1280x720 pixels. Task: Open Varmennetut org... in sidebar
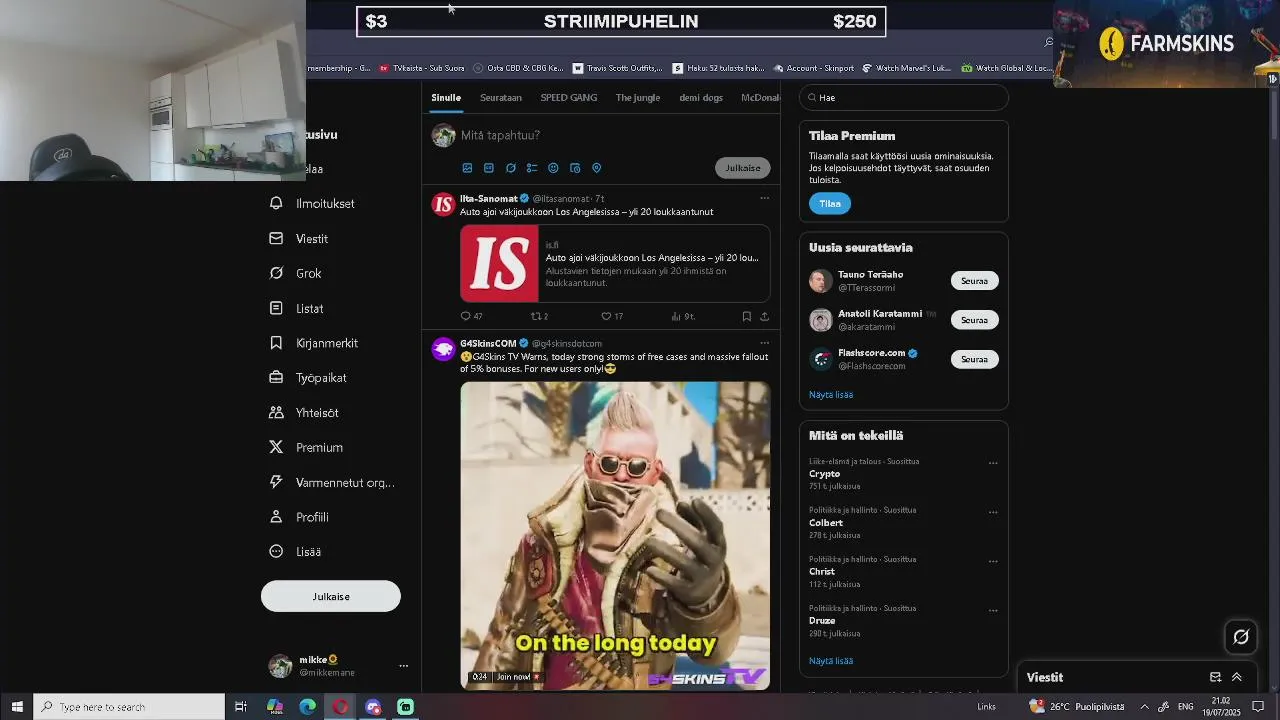click(332, 483)
